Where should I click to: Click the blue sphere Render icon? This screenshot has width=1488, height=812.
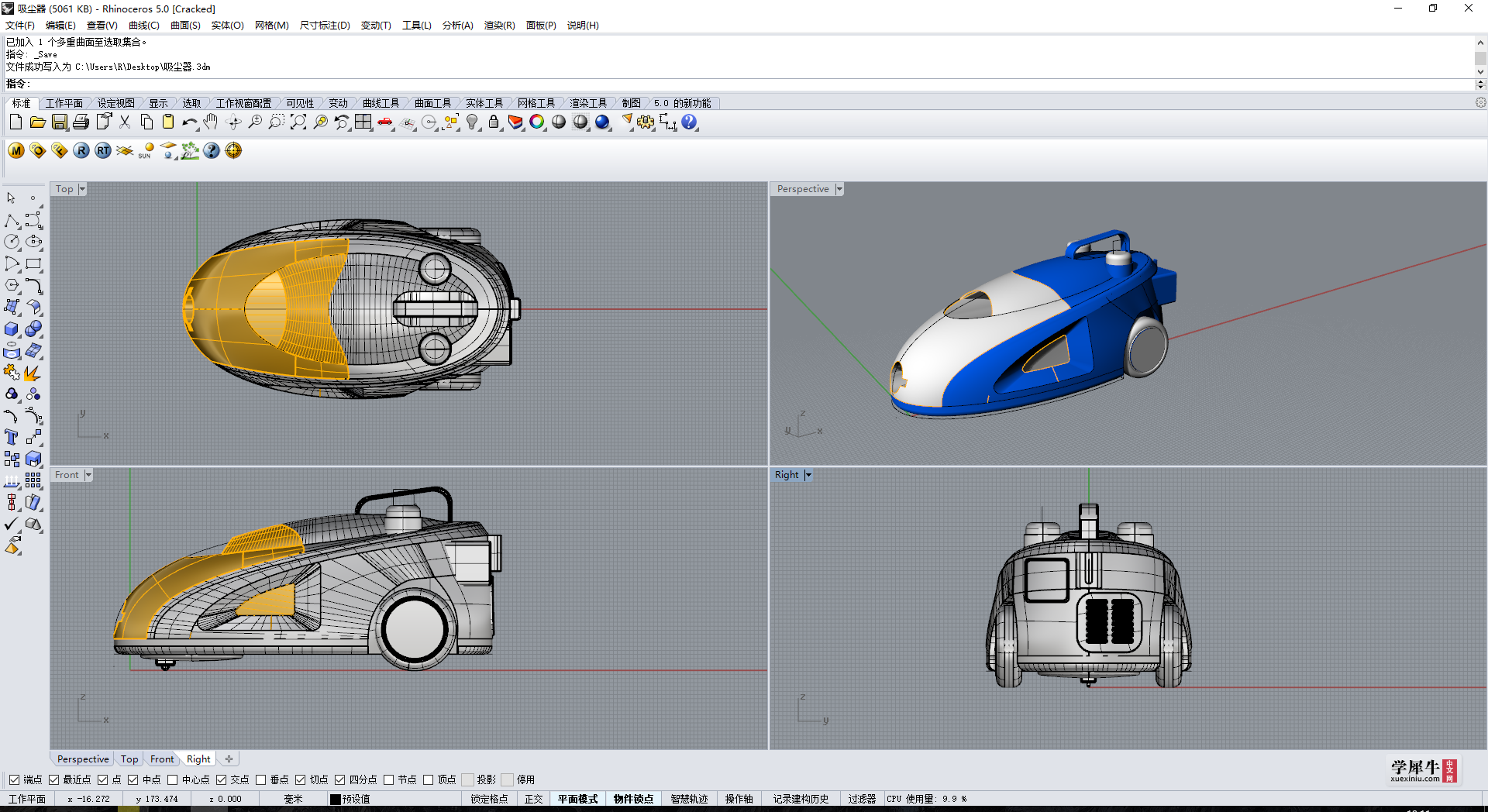602,122
